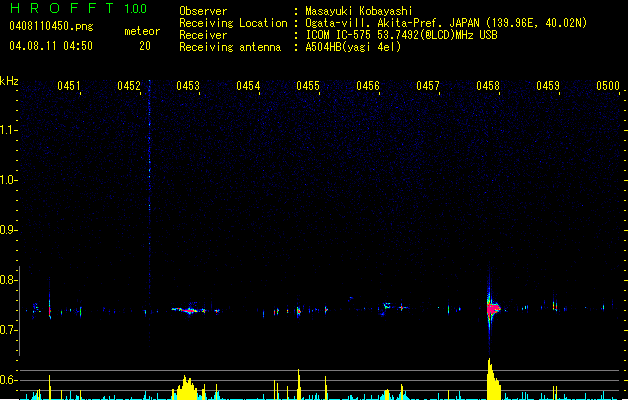The height and width of the screenshot is (400, 629).
Task: Click the long meteor echo near 0453
Action: click(x=189, y=310)
